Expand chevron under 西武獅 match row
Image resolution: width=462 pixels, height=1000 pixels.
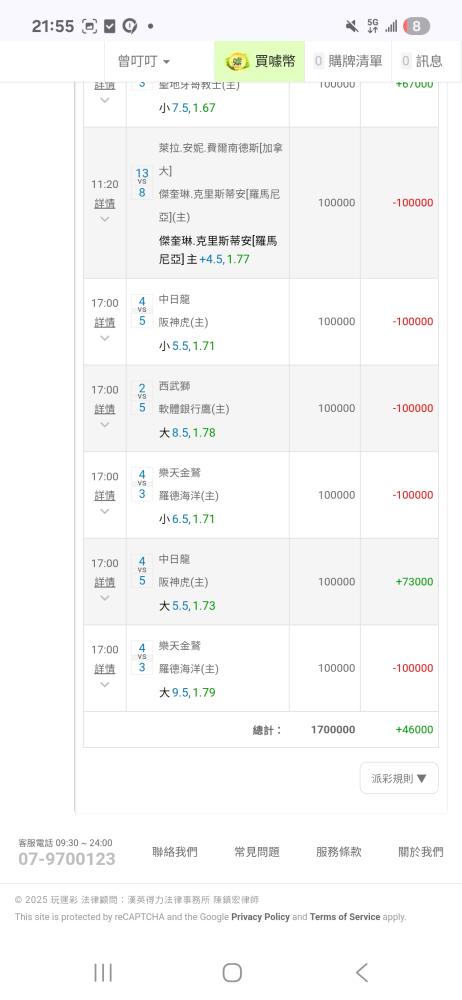point(105,425)
